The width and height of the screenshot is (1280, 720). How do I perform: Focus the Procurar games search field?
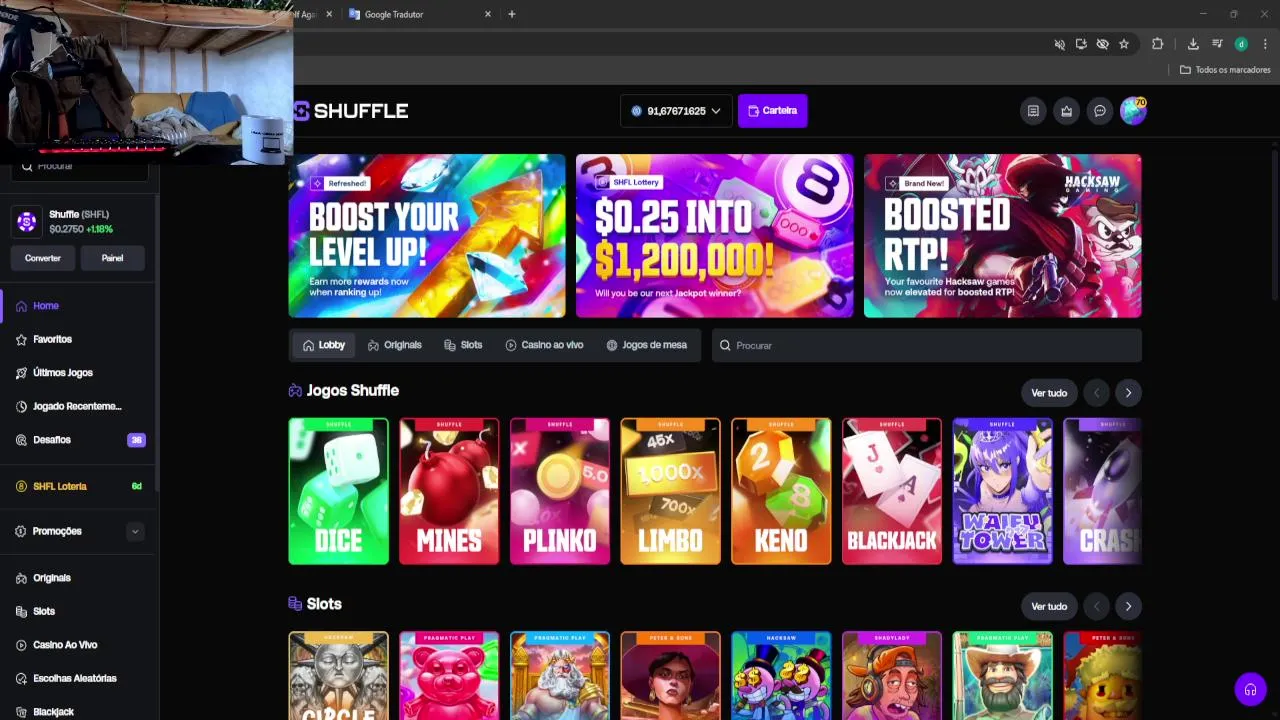(x=927, y=345)
